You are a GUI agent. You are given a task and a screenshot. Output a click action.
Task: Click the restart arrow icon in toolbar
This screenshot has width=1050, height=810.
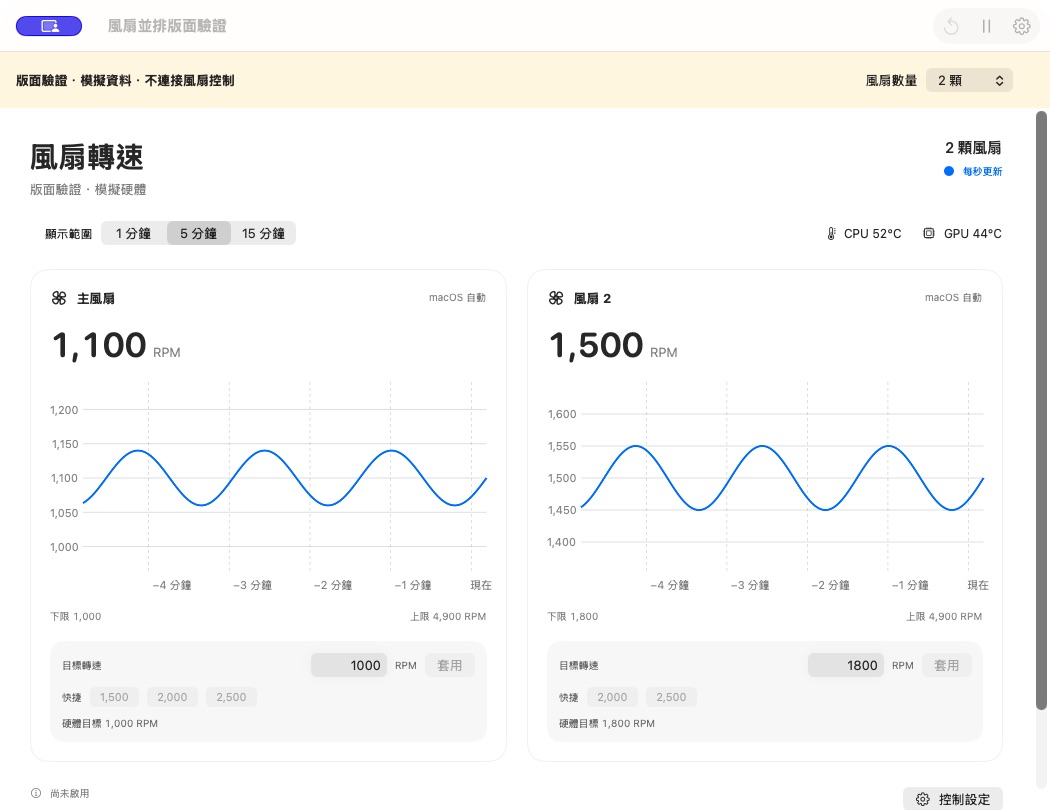point(951,26)
